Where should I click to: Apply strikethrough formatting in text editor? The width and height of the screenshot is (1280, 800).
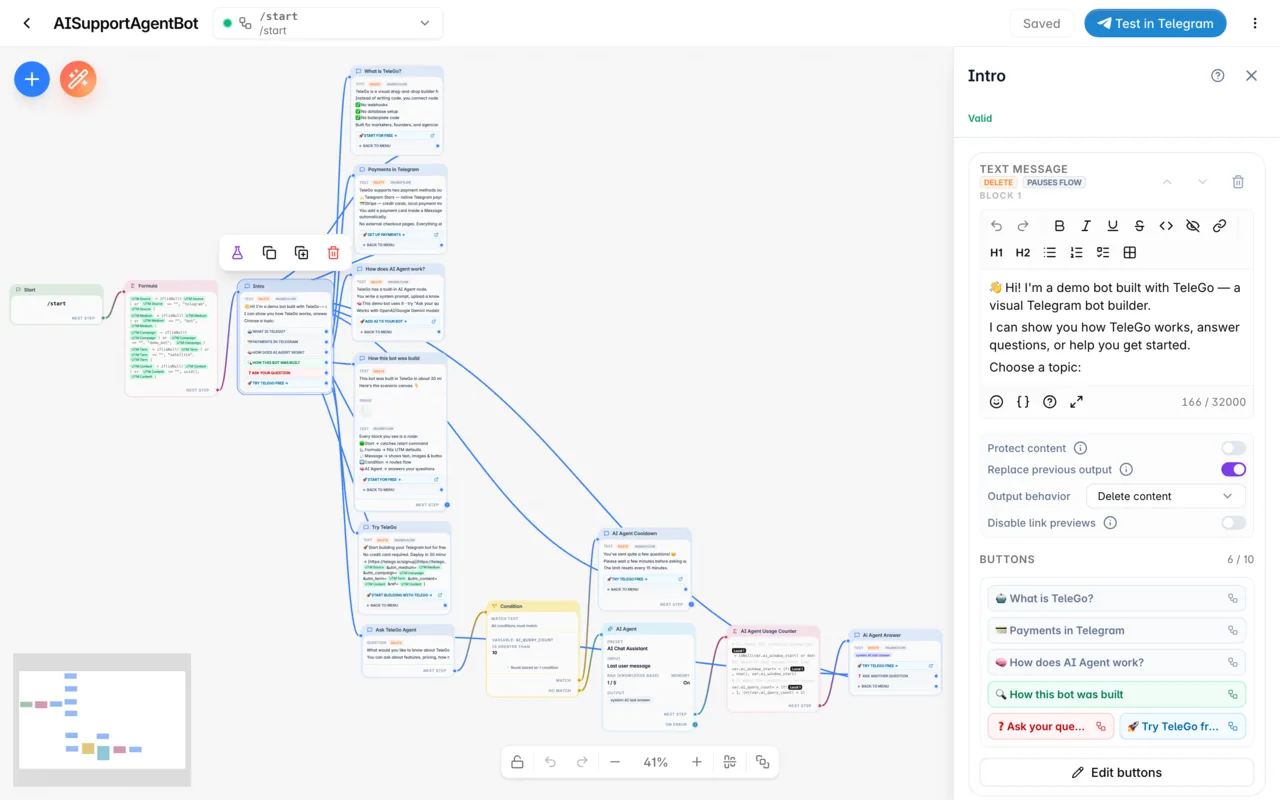pos(1139,226)
